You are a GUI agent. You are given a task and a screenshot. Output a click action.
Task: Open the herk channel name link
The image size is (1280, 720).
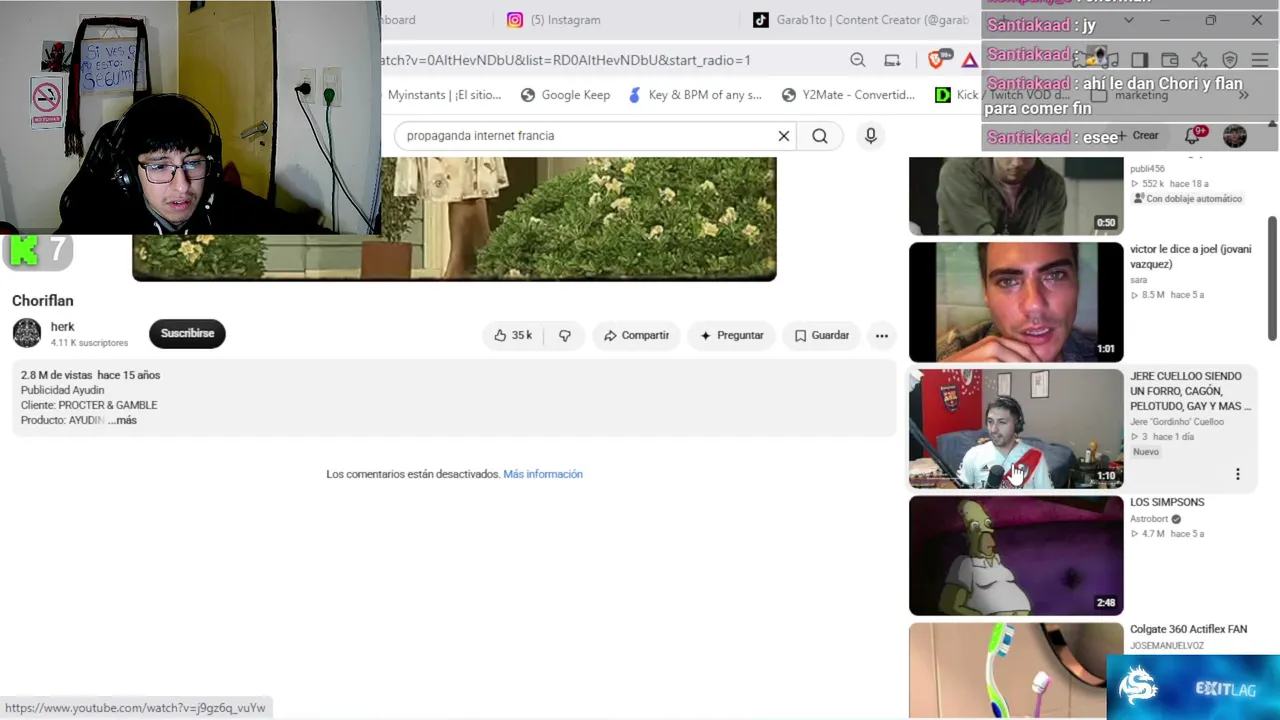click(62, 327)
